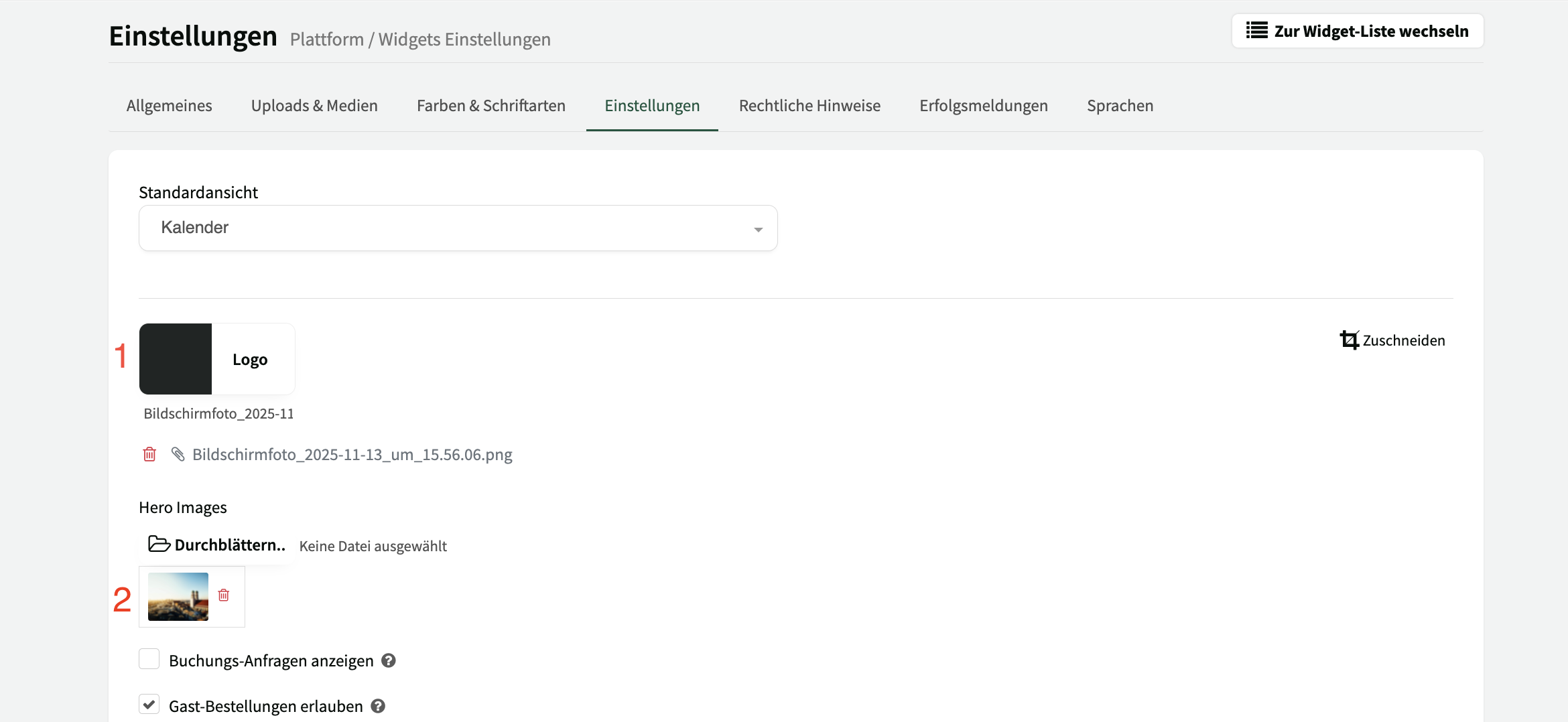Open help for Gast-Bestellungen erlauben
This screenshot has height=722, width=1568.
click(x=377, y=705)
